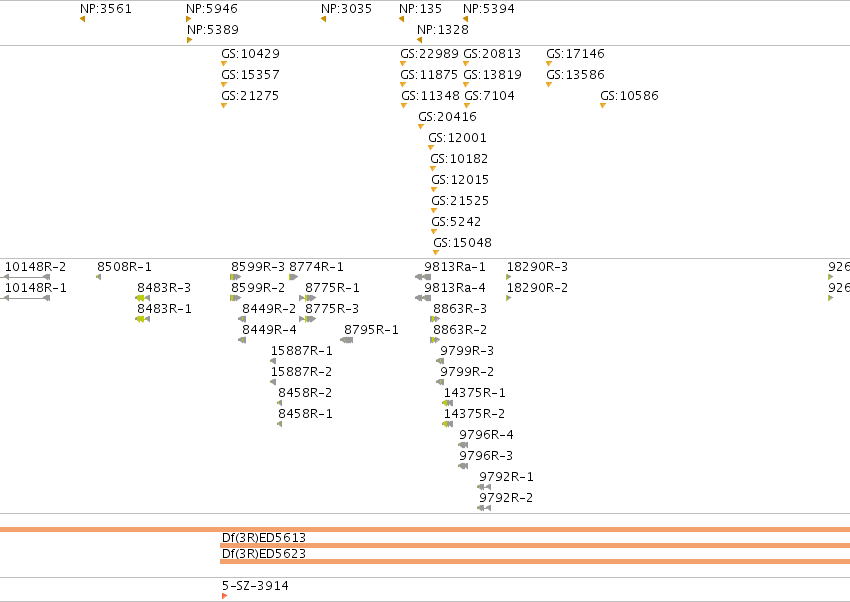Select the 8458R-2 label
This screenshot has width=850, height=602.
point(305,393)
